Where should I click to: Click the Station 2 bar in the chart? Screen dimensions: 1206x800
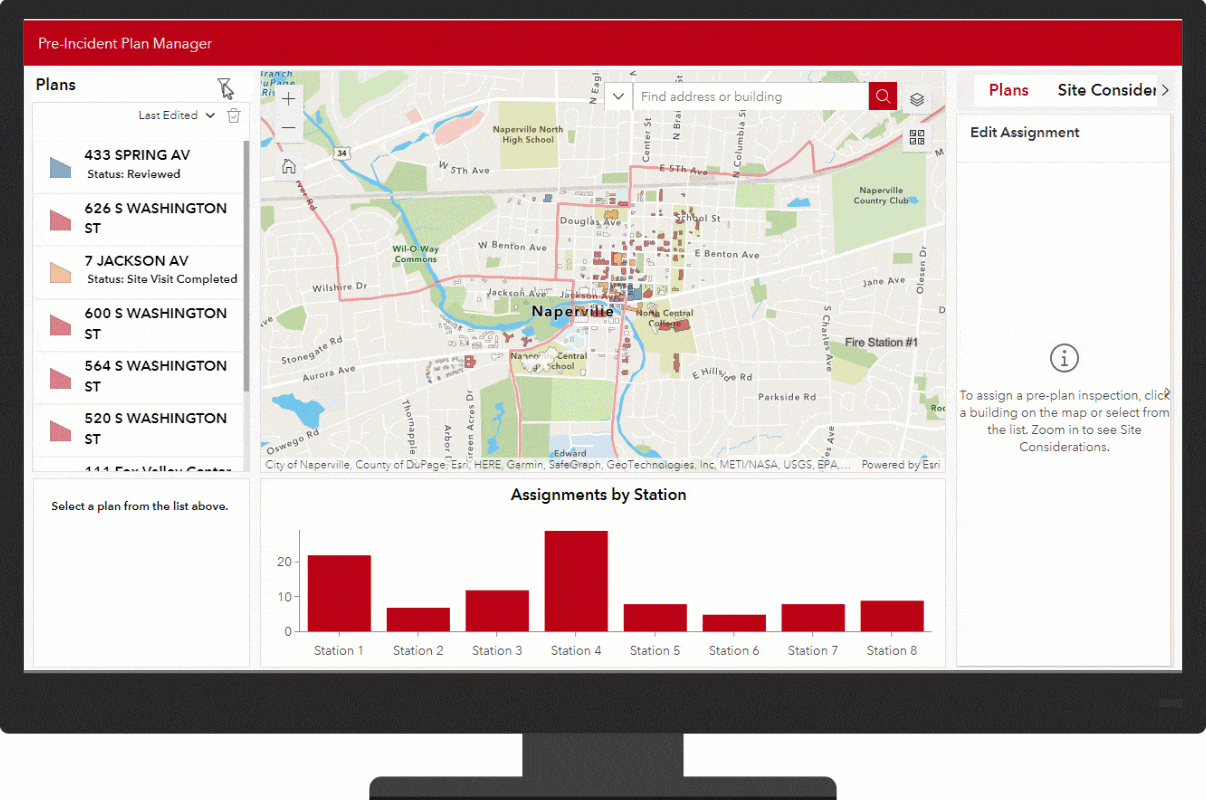[x=418, y=619]
